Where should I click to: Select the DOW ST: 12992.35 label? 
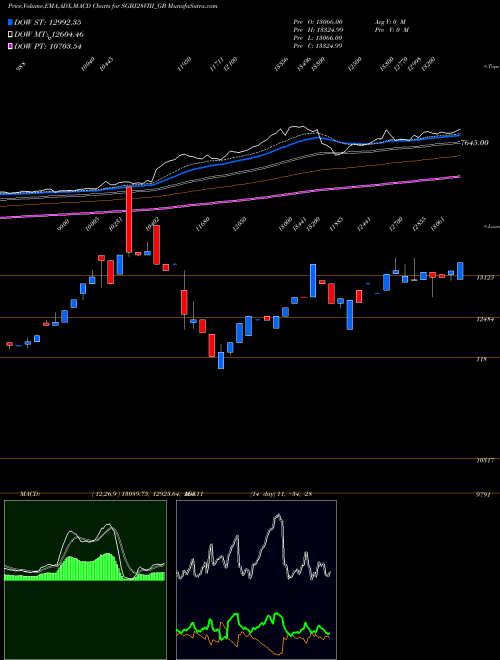point(48,22)
